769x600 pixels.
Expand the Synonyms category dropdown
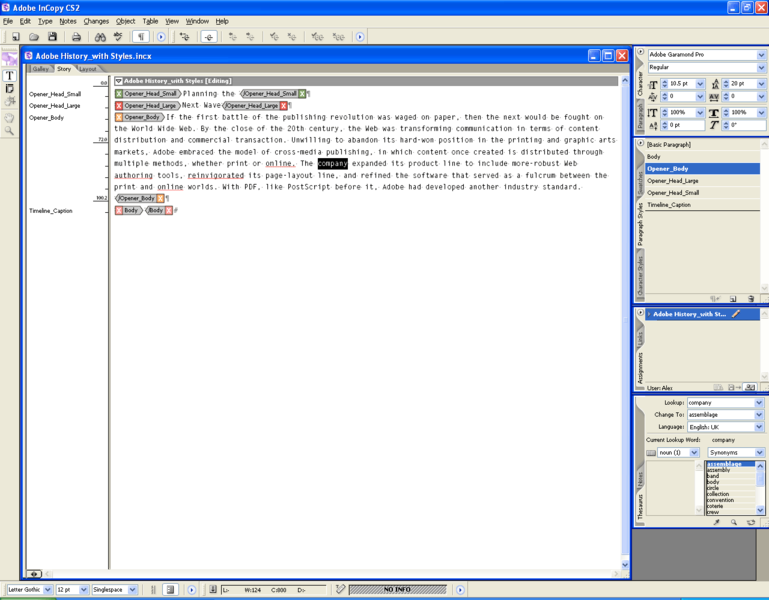click(x=759, y=452)
